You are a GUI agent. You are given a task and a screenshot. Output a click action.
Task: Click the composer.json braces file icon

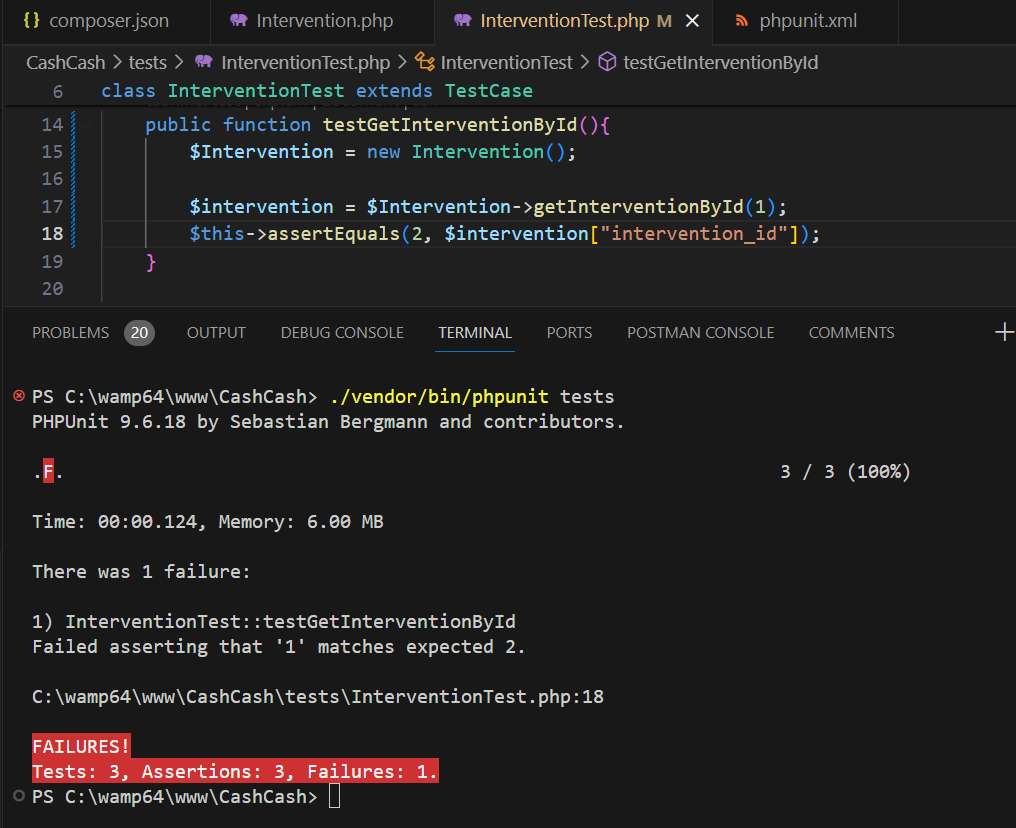pos(31,20)
